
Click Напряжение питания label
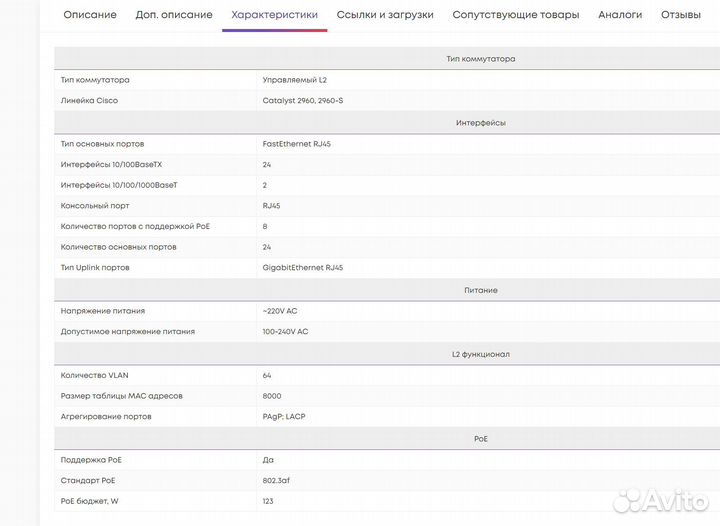point(102,311)
